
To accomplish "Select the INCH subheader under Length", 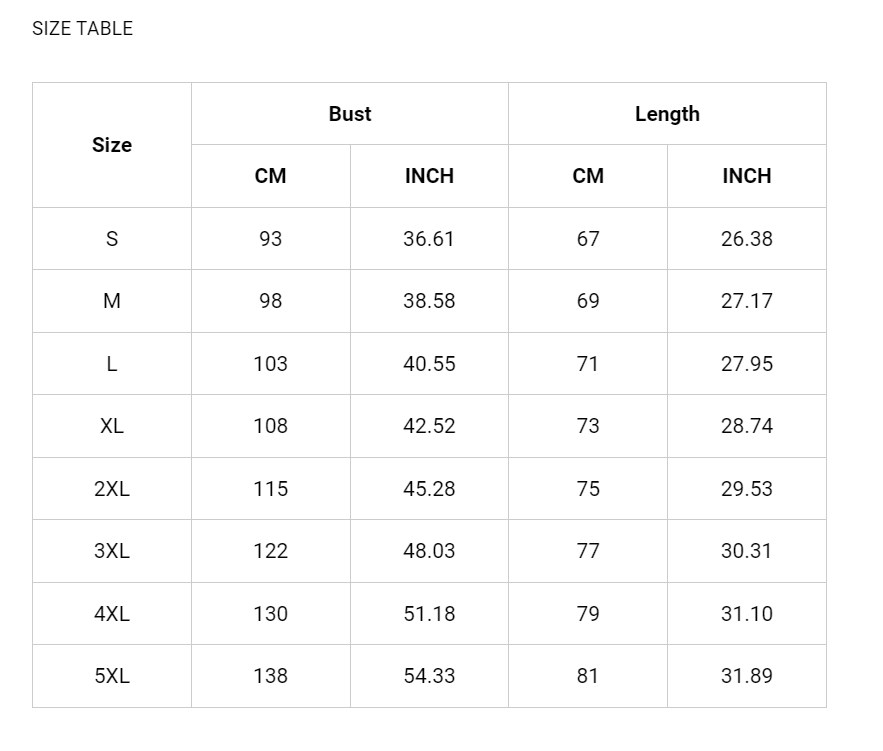I will [747, 176].
